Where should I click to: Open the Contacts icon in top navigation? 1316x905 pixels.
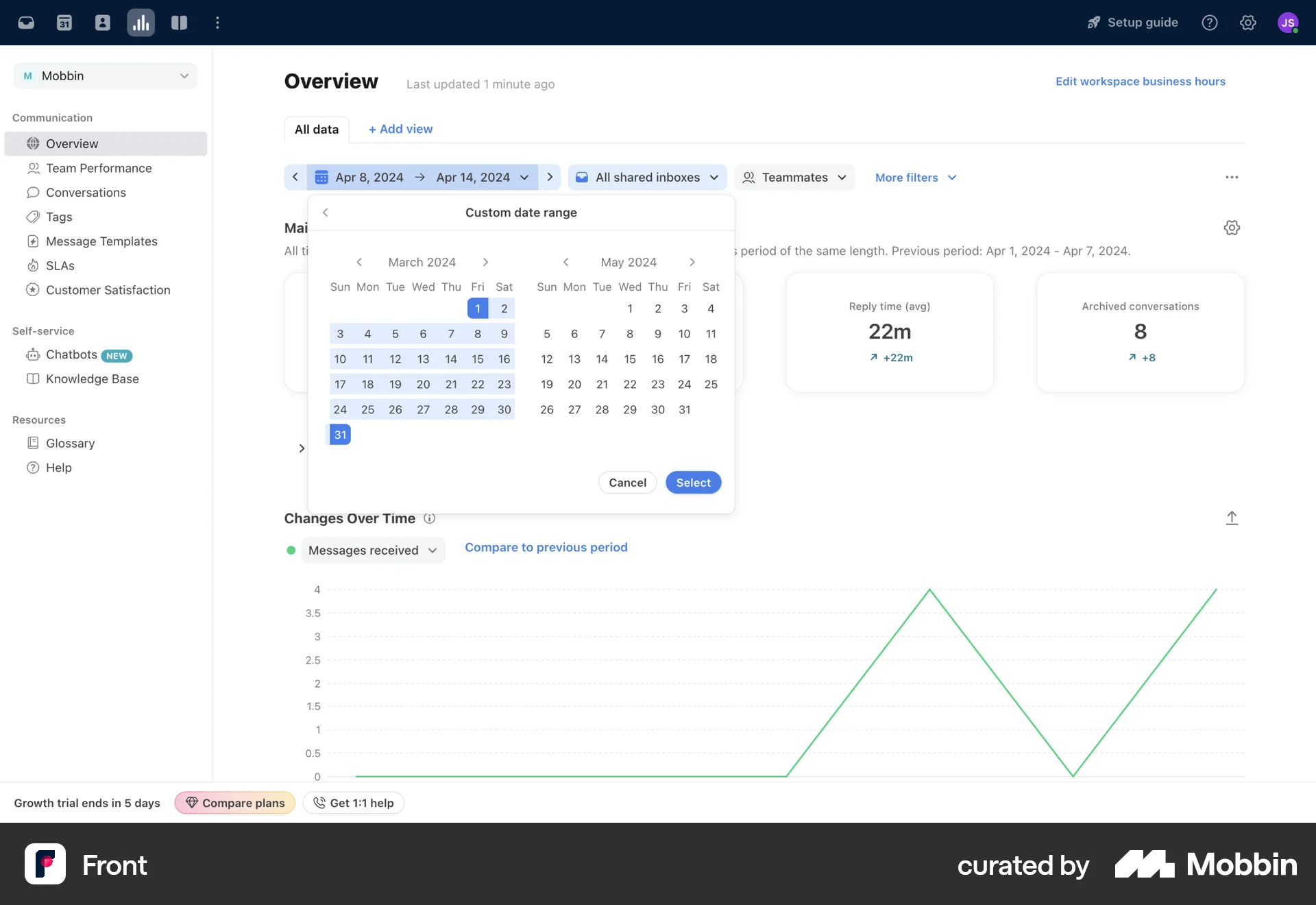pos(102,22)
